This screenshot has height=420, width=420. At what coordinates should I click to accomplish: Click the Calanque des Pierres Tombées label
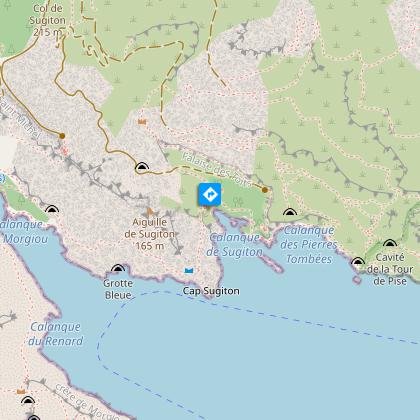(309, 245)
